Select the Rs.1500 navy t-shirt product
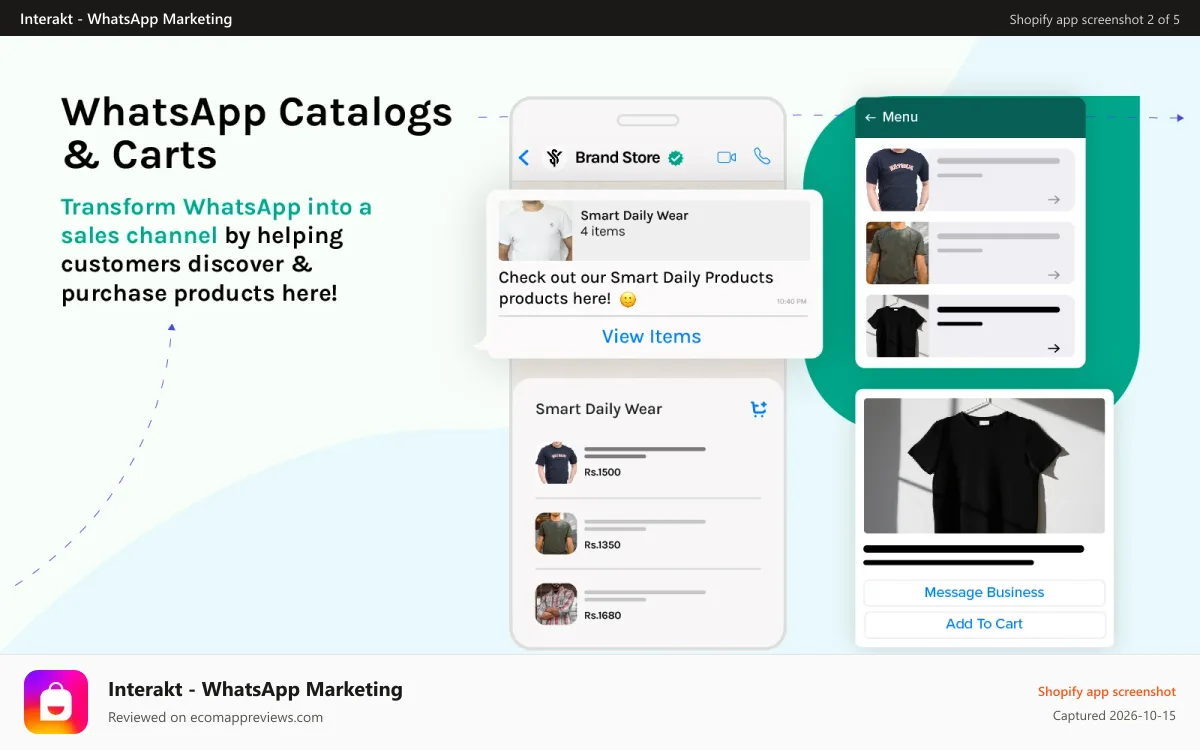The width and height of the screenshot is (1200, 750). [648, 463]
